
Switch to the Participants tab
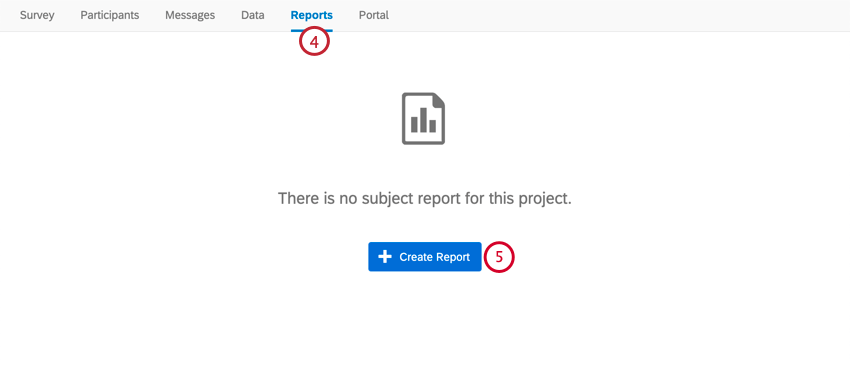click(110, 15)
